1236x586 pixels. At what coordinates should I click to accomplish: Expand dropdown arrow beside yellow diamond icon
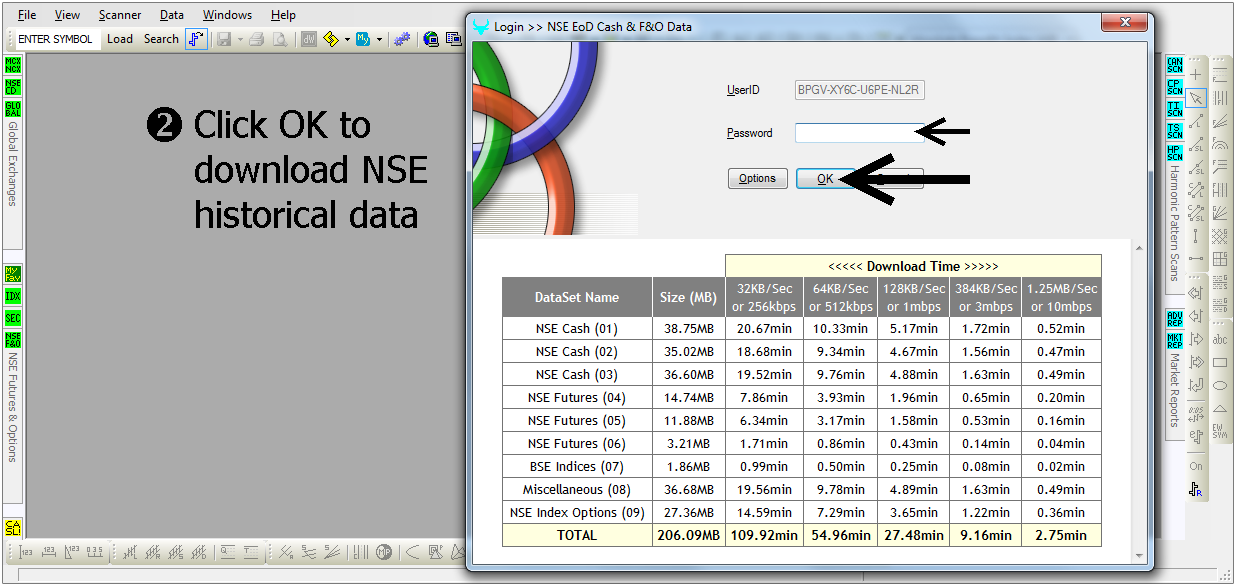click(x=347, y=40)
